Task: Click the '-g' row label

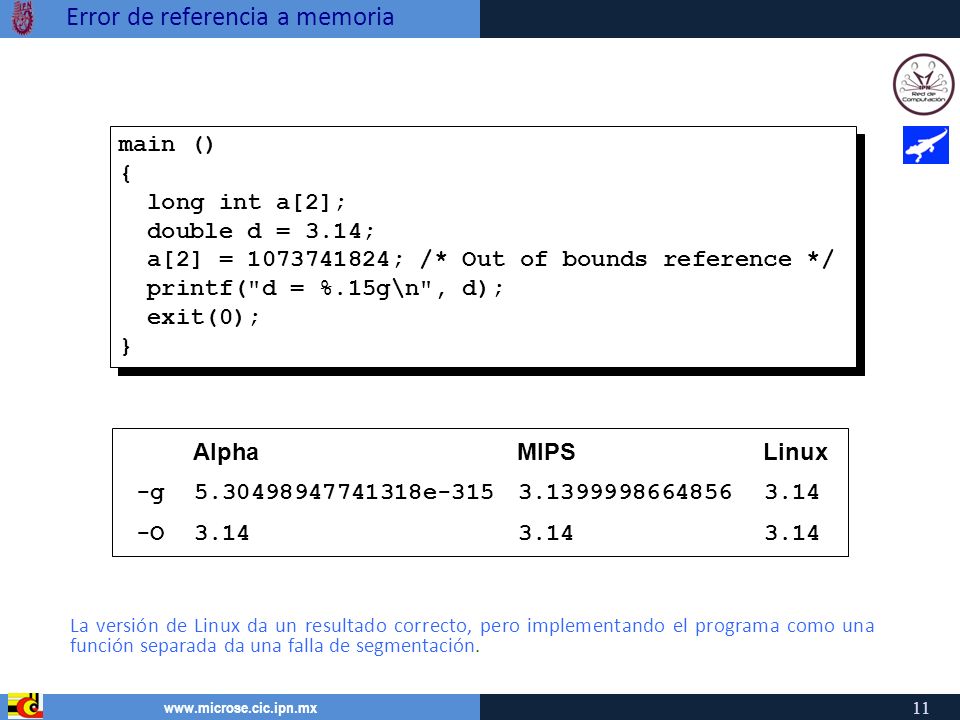Action: (x=151, y=493)
